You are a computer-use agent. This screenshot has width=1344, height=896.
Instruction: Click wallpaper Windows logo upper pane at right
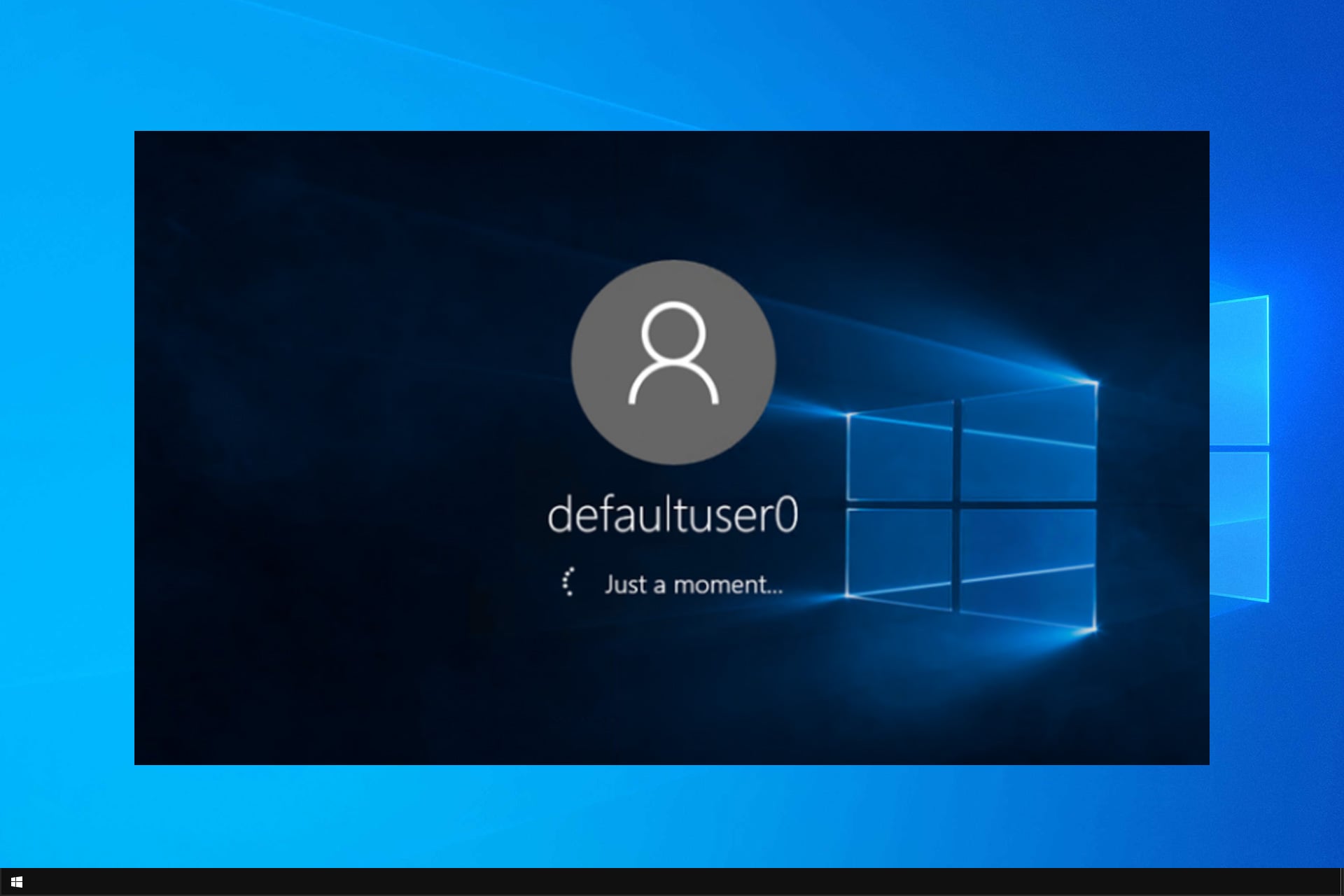coord(1240,371)
